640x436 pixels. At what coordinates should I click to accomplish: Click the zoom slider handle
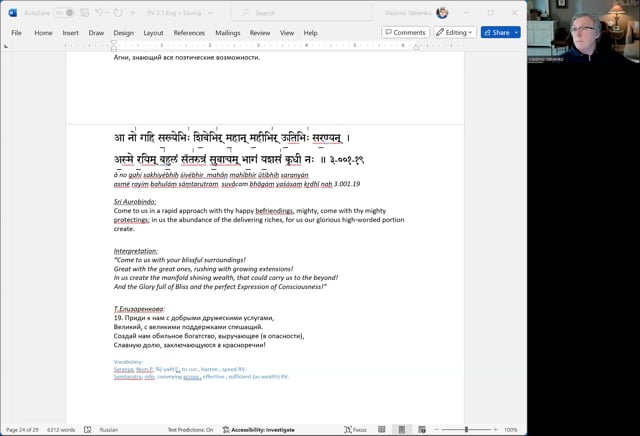[x=466, y=429]
